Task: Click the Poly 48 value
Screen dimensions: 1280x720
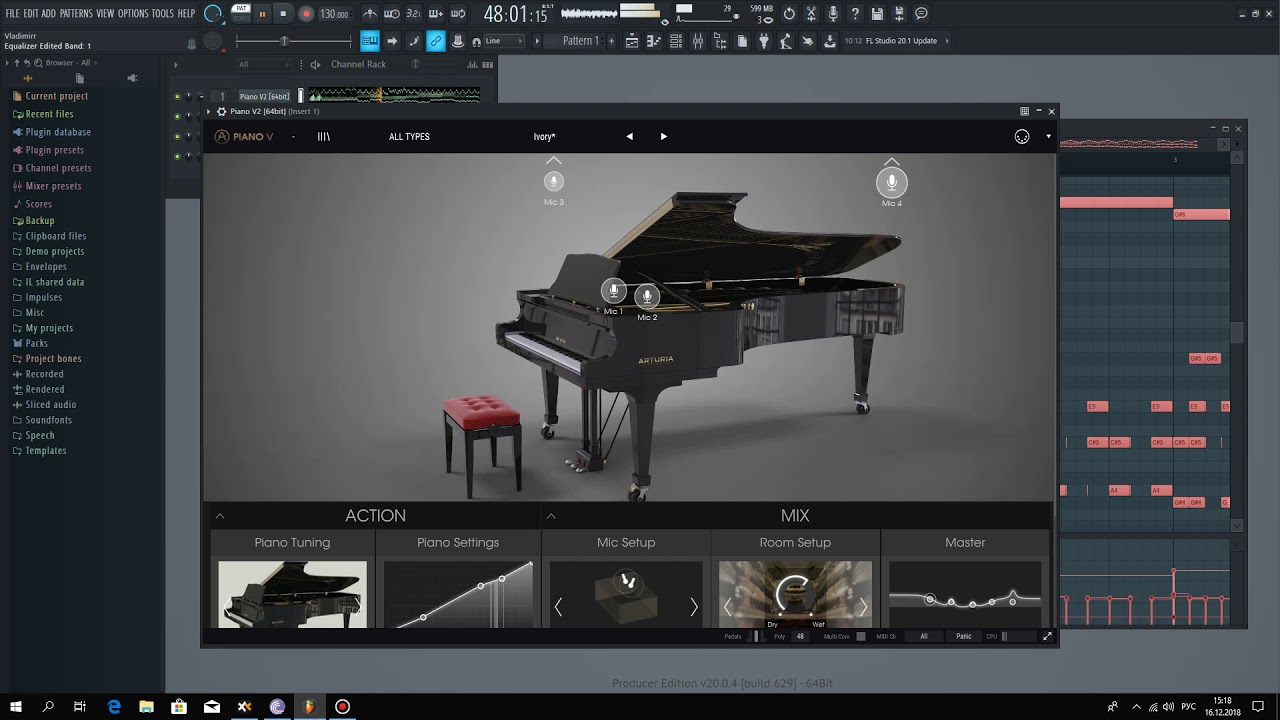Action: (800, 636)
